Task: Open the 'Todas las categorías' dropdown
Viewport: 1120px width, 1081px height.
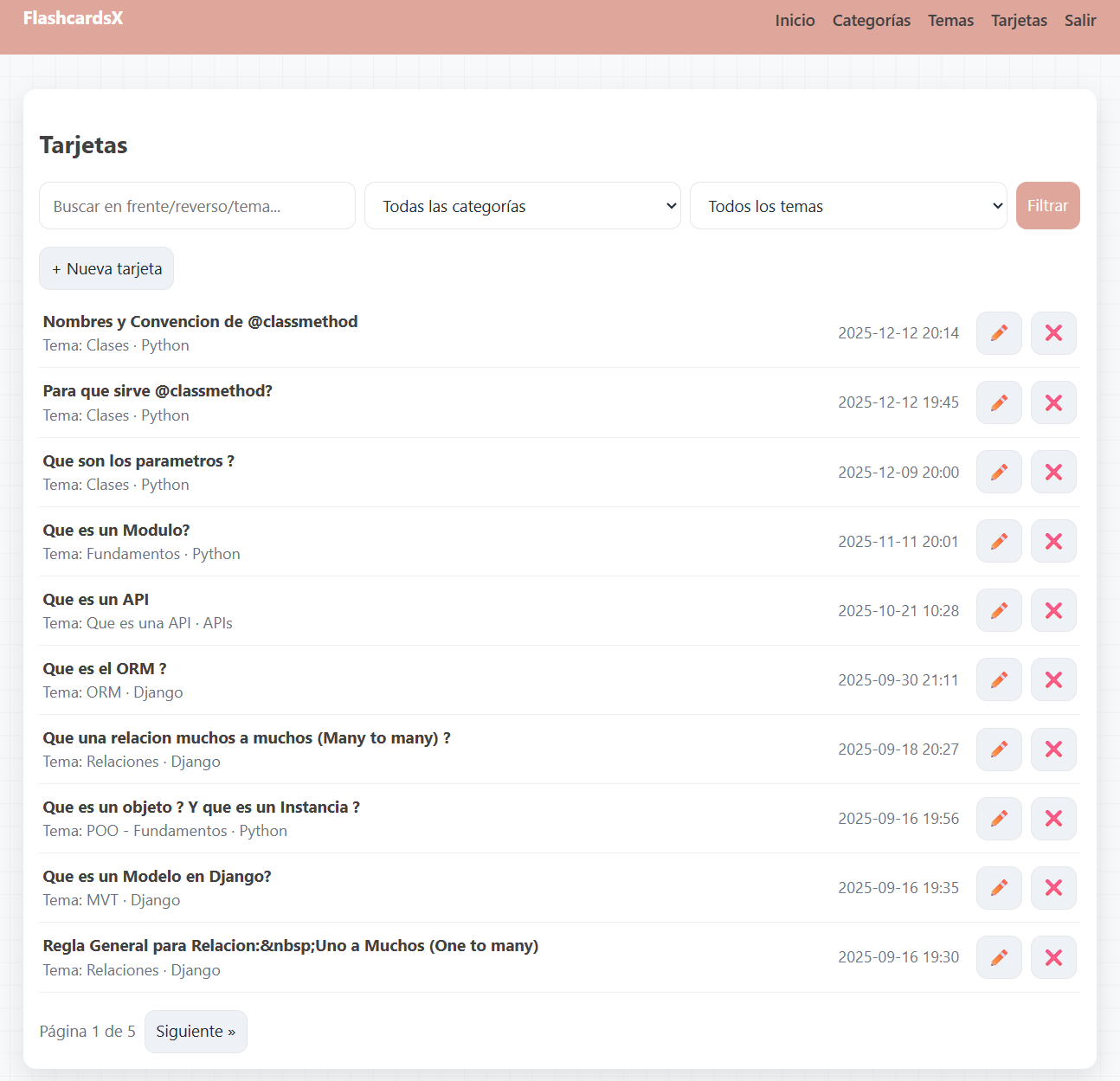Action: tap(522, 206)
